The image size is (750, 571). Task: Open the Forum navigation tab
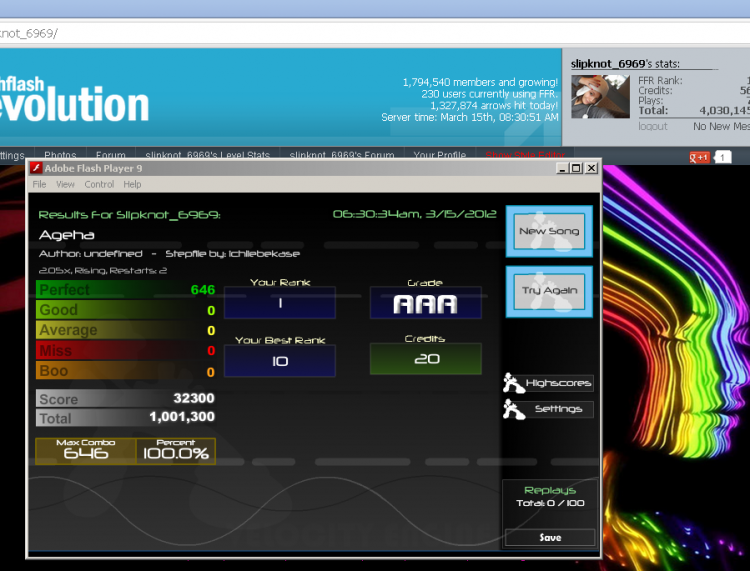(x=110, y=154)
